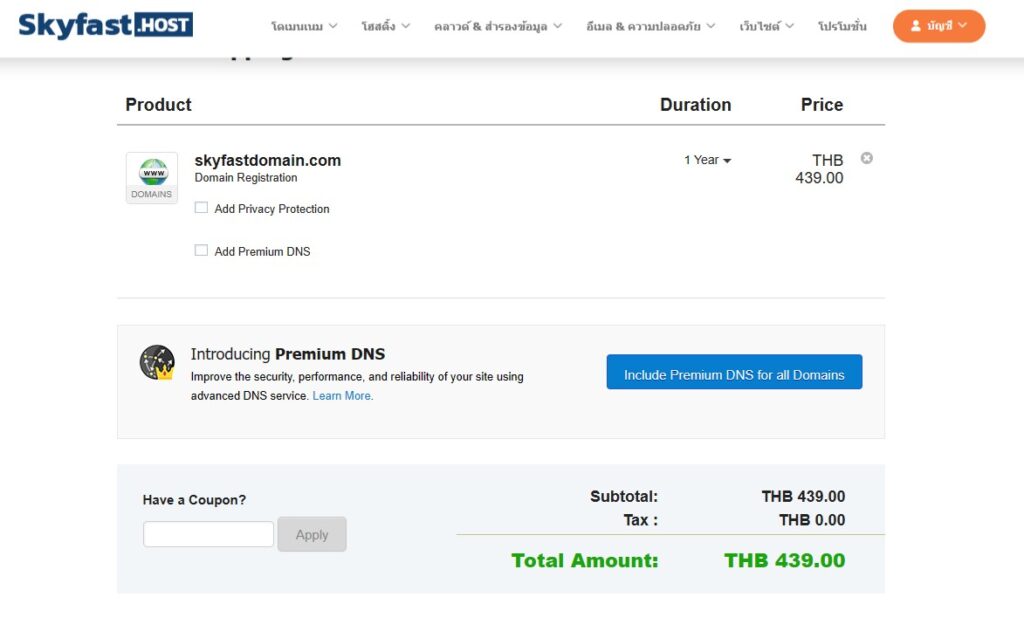1024x638 pixels.
Task: Click the Price column header
Action: click(822, 104)
